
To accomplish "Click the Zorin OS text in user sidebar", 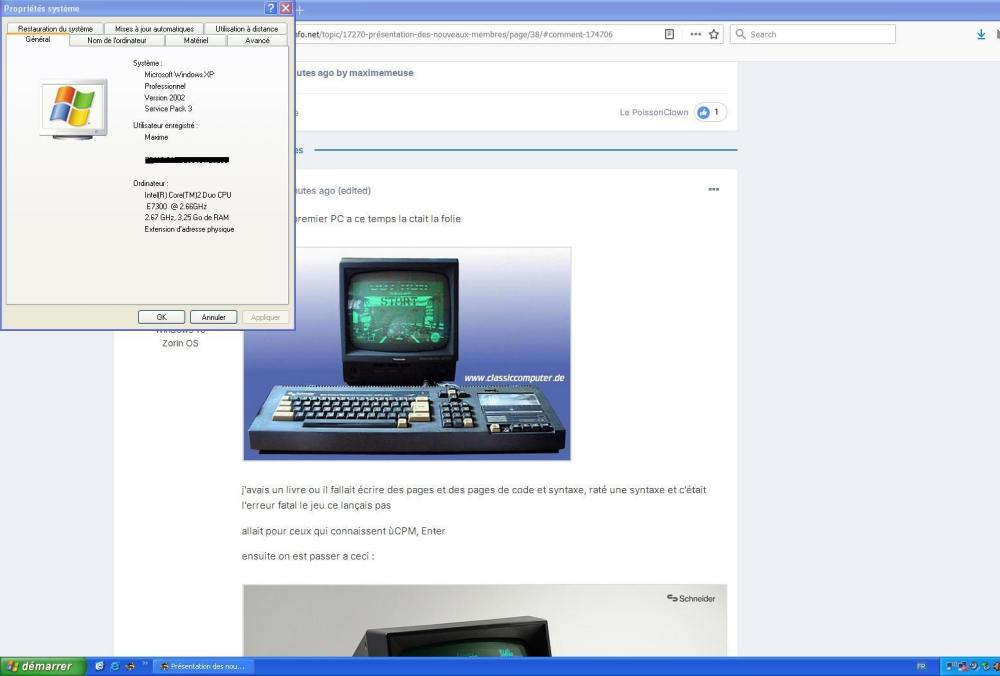I will tap(180, 343).
